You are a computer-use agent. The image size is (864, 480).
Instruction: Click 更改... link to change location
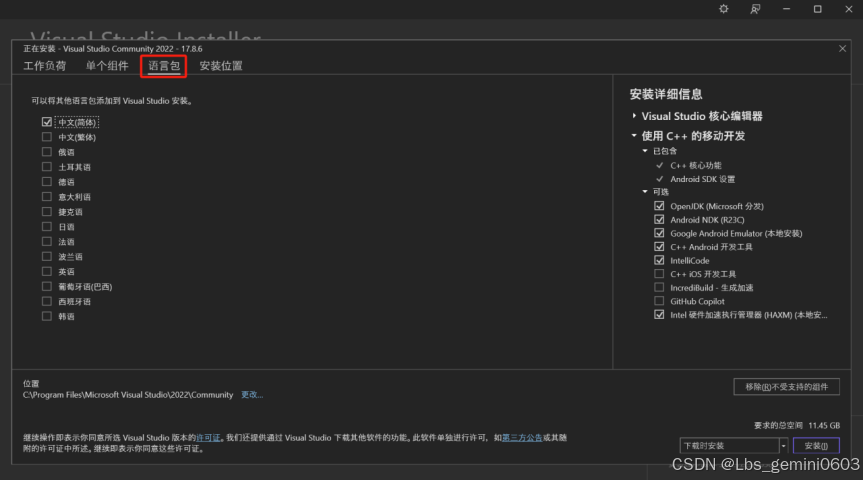click(252, 395)
